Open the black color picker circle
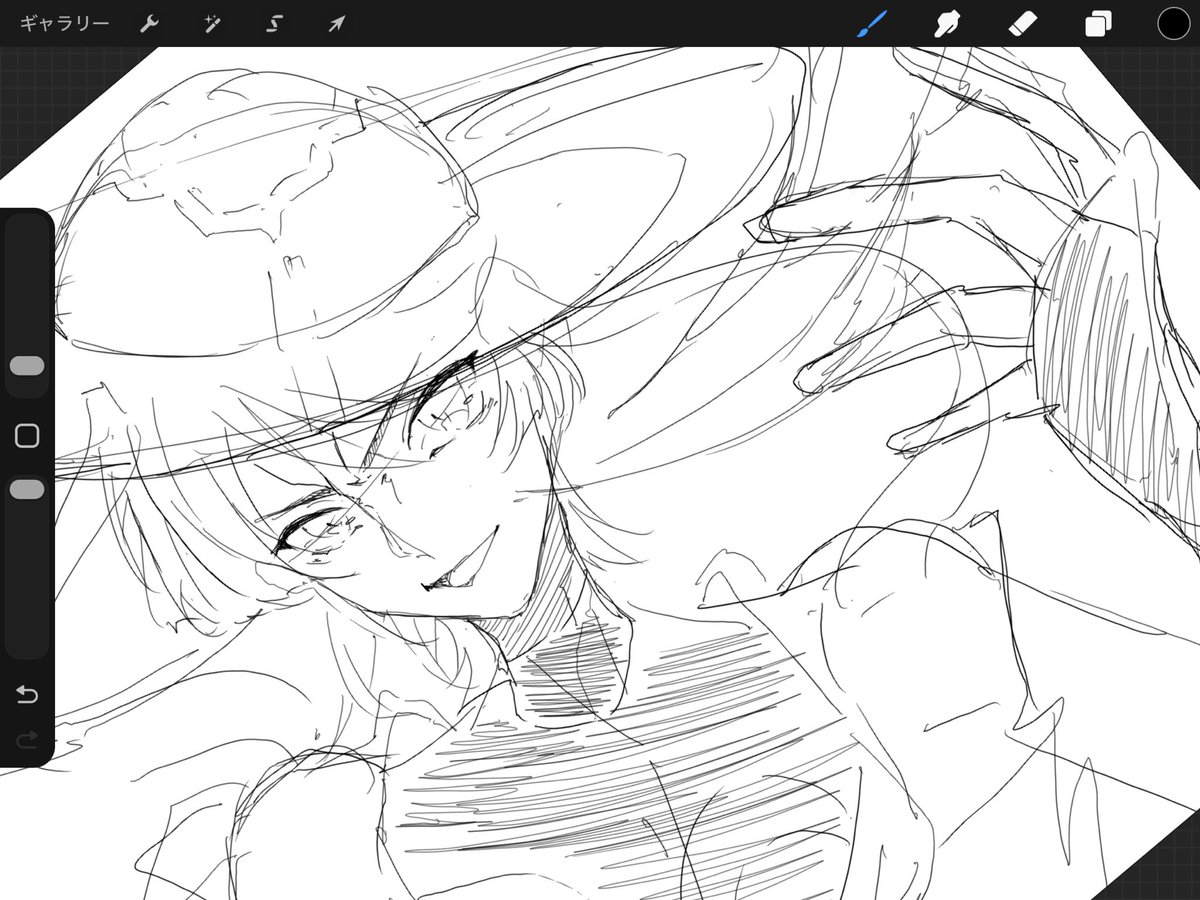Image resolution: width=1200 pixels, height=900 pixels. coord(1173,24)
